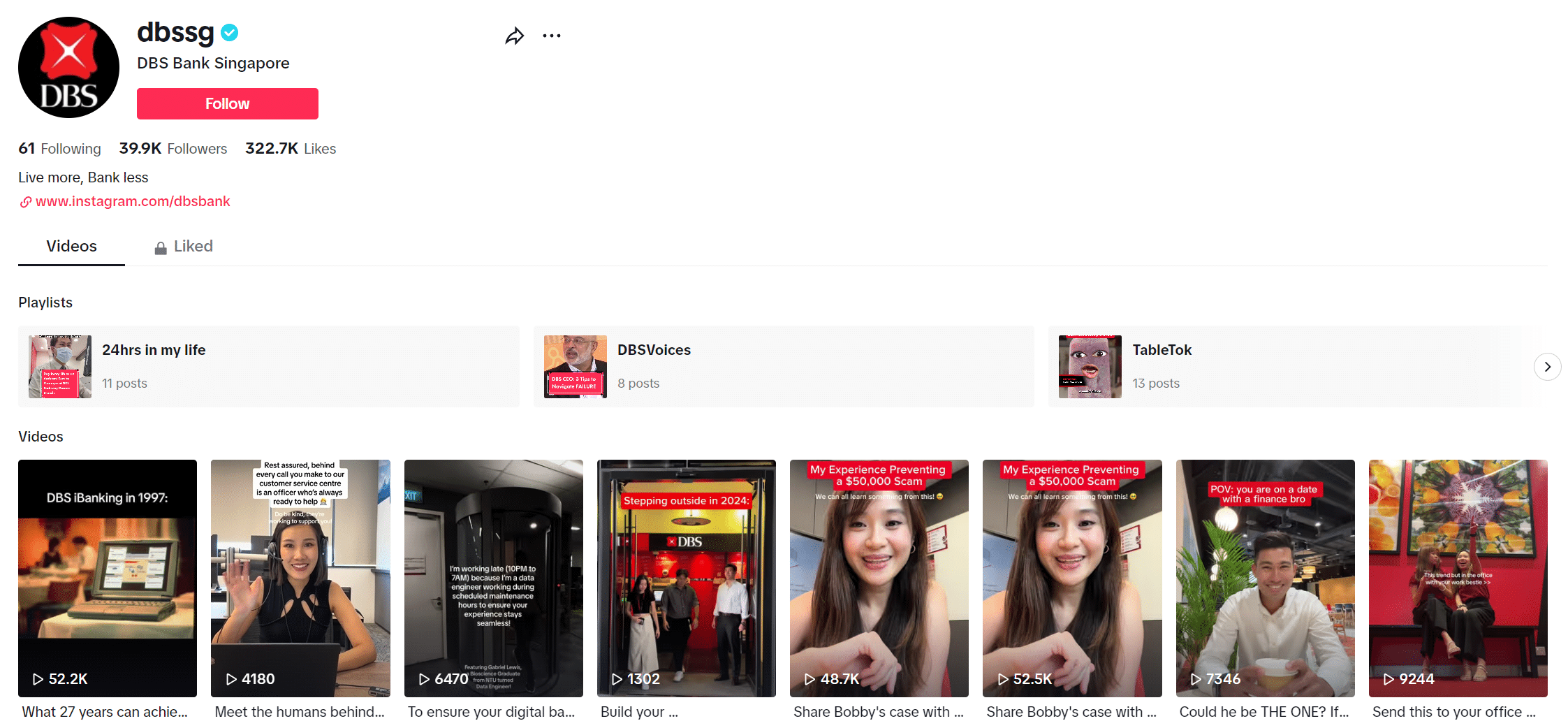
Task: Click caption What 27 years can achie...
Action: (x=105, y=712)
